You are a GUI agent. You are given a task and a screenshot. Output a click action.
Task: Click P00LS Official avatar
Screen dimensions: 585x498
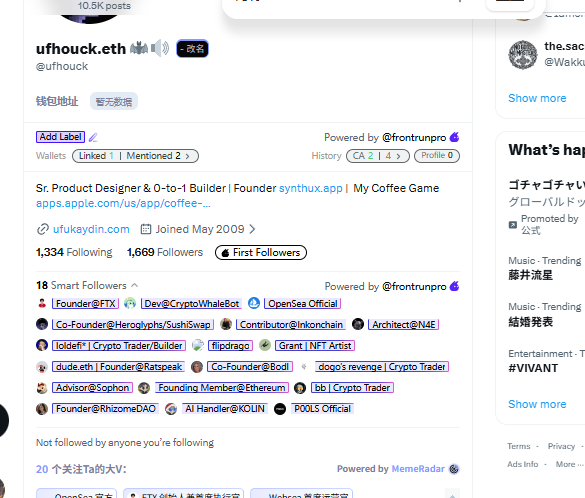pos(280,409)
